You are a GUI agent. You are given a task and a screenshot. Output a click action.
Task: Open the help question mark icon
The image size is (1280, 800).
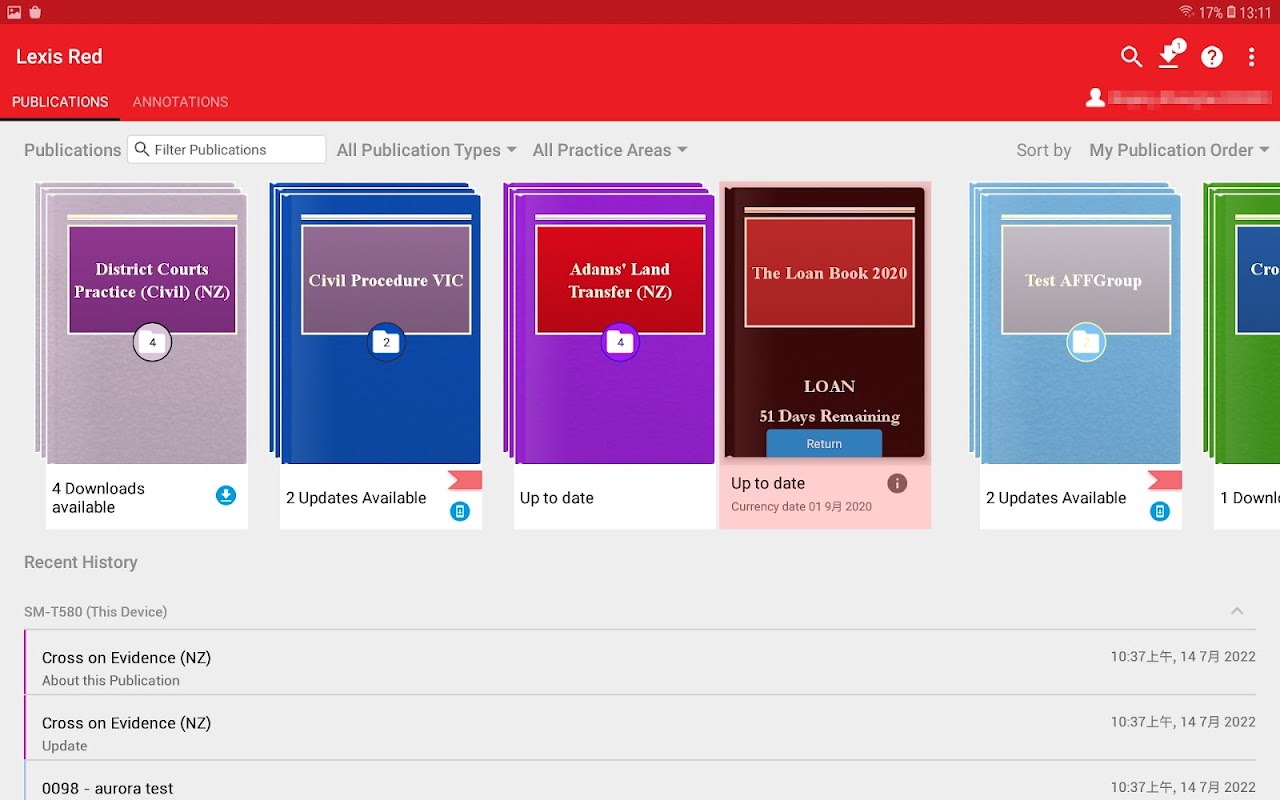[x=1212, y=57]
